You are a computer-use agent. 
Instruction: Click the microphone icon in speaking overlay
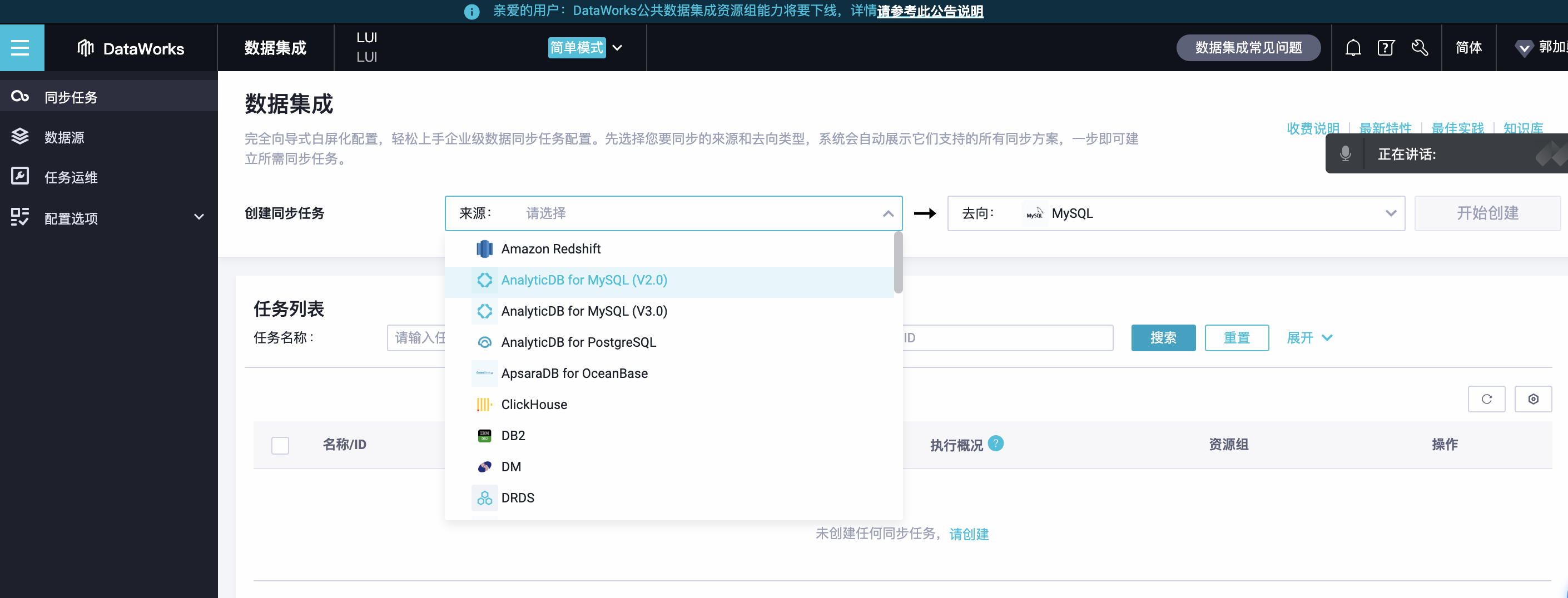point(1346,154)
